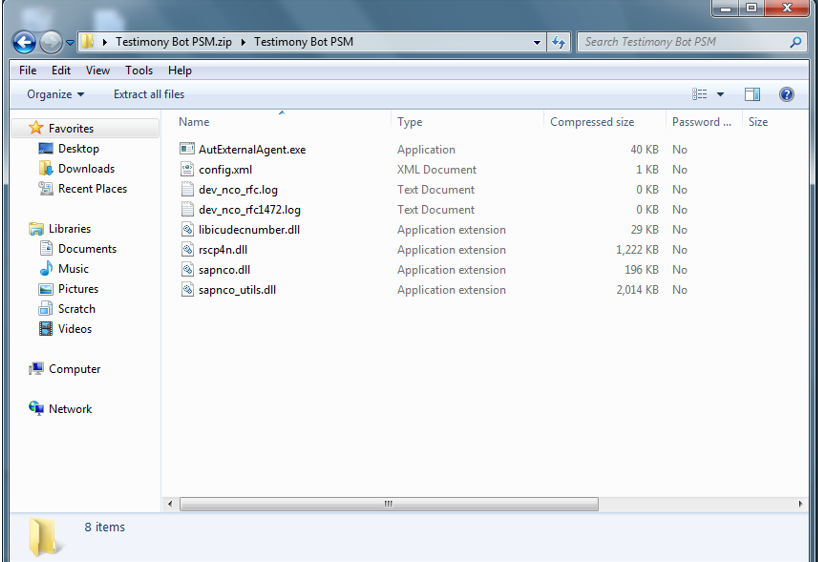Select the AutExternalAgent.exe file icon
Image resolution: width=818 pixels, height=562 pixels.
coord(187,149)
